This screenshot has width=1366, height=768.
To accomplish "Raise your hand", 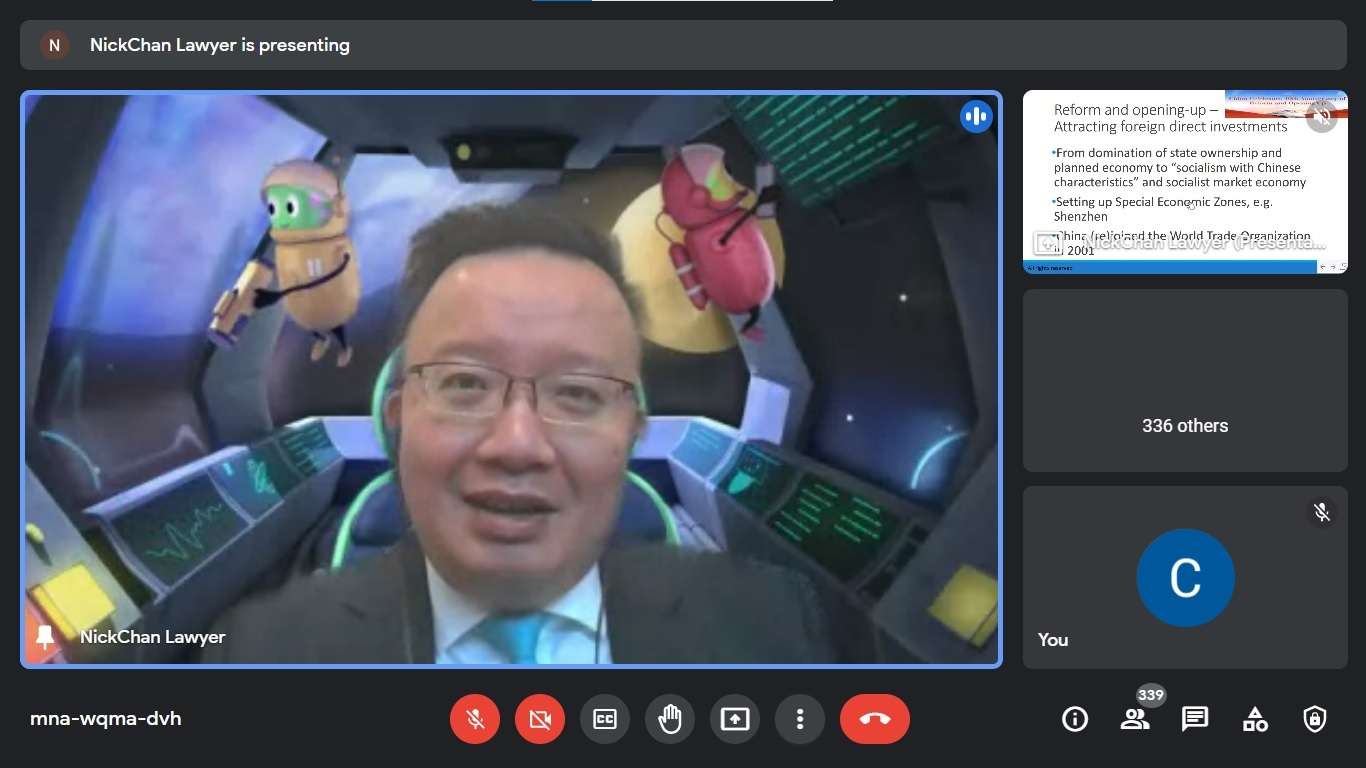I will [670, 719].
